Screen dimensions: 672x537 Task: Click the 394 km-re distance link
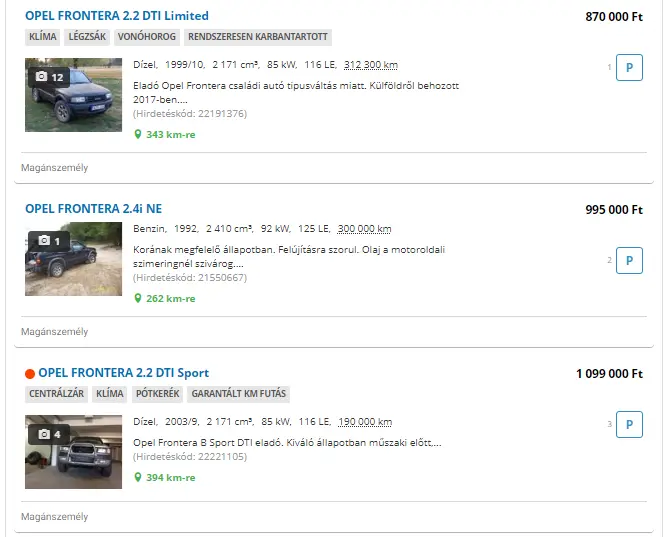(x=171, y=477)
